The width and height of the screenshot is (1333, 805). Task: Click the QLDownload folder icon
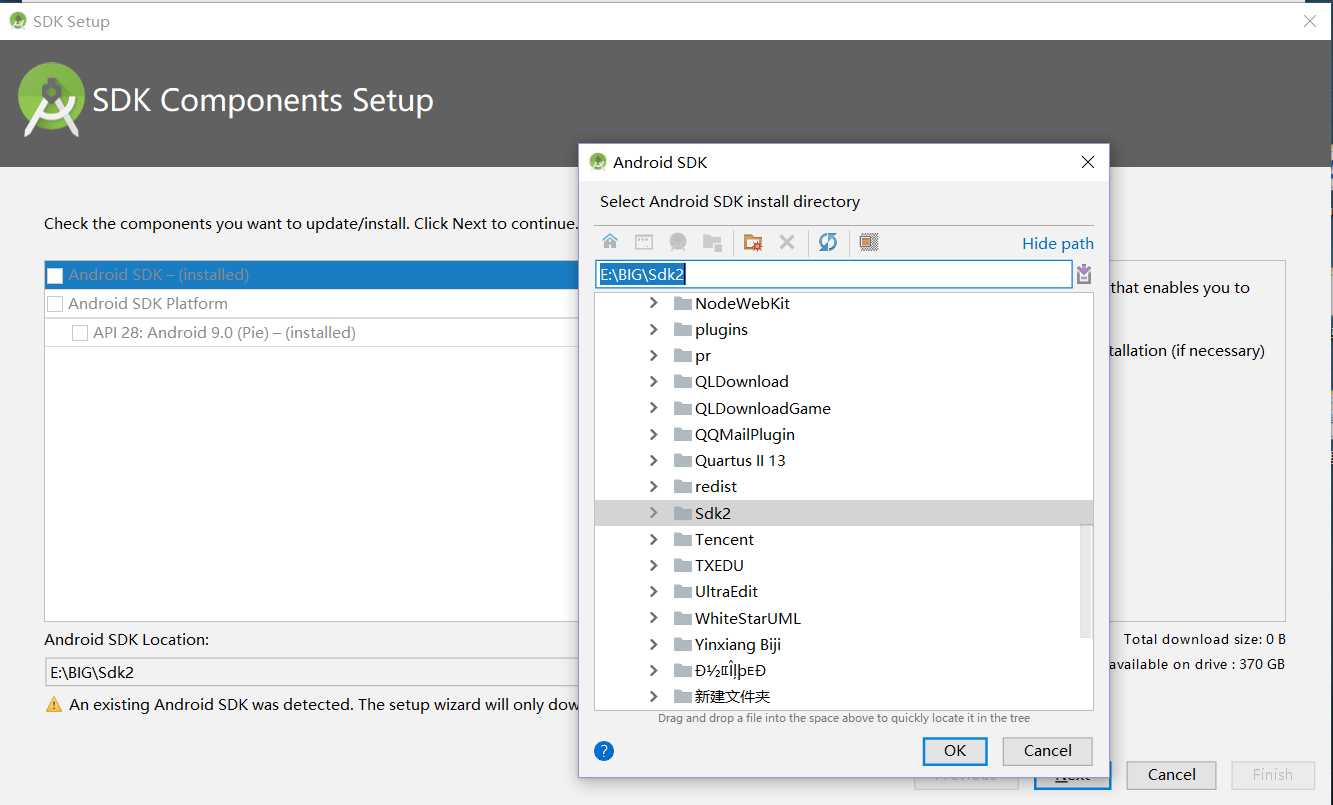pos(683,381)
